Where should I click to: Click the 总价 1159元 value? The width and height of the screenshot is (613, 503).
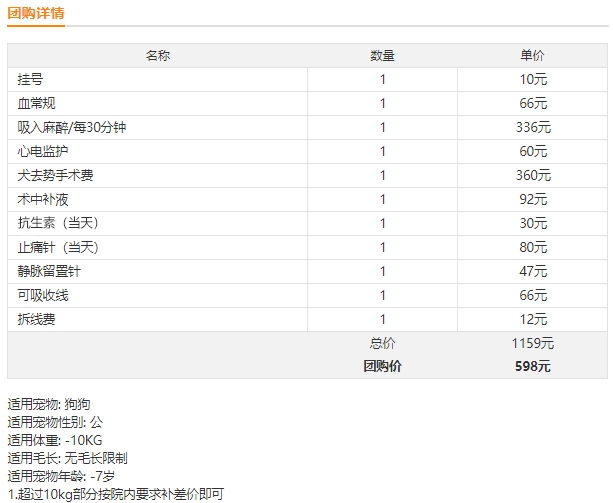(x=533, y=343)
